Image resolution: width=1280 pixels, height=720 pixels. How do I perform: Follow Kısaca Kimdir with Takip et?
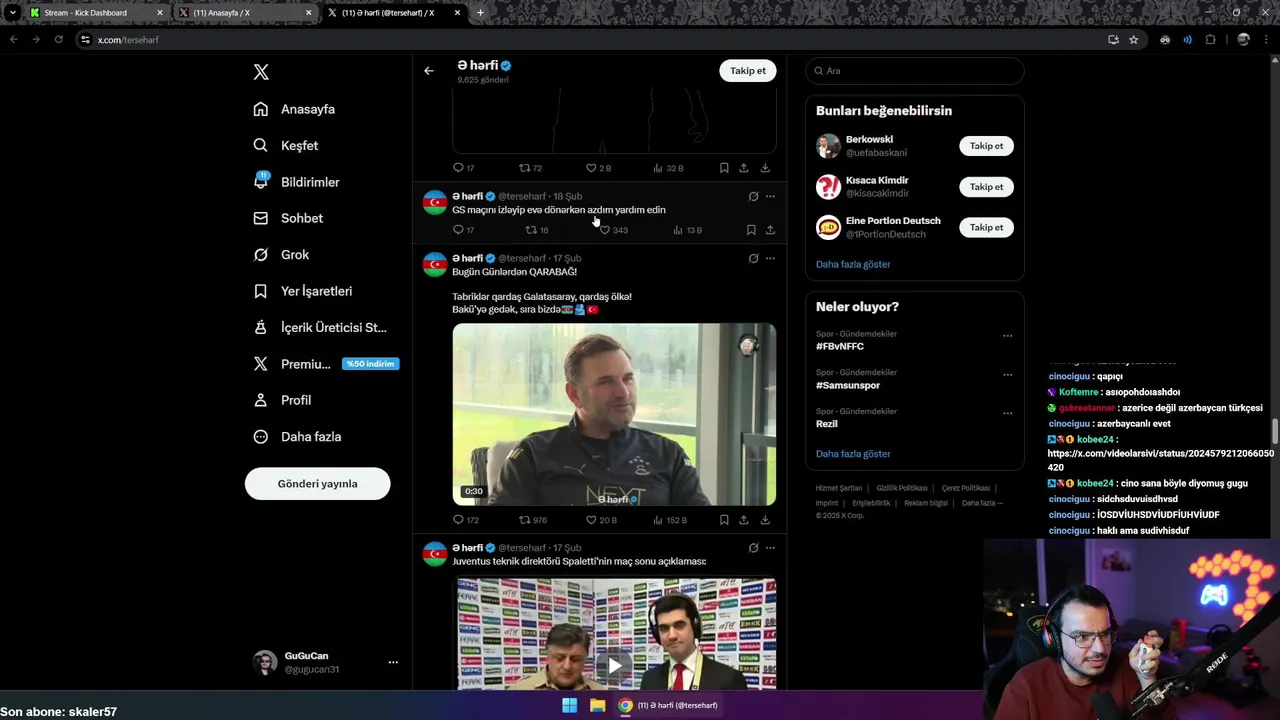click(986, 187)
